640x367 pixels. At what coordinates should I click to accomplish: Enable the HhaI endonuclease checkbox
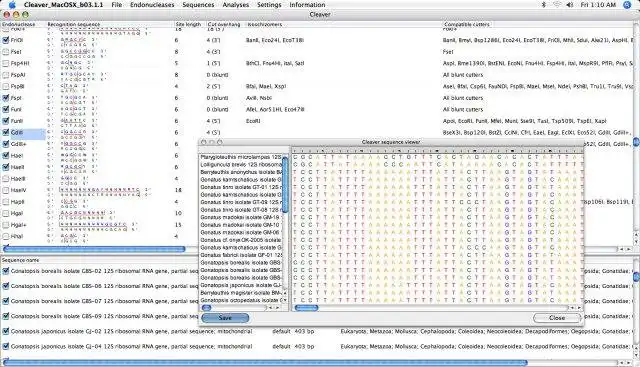6,236
